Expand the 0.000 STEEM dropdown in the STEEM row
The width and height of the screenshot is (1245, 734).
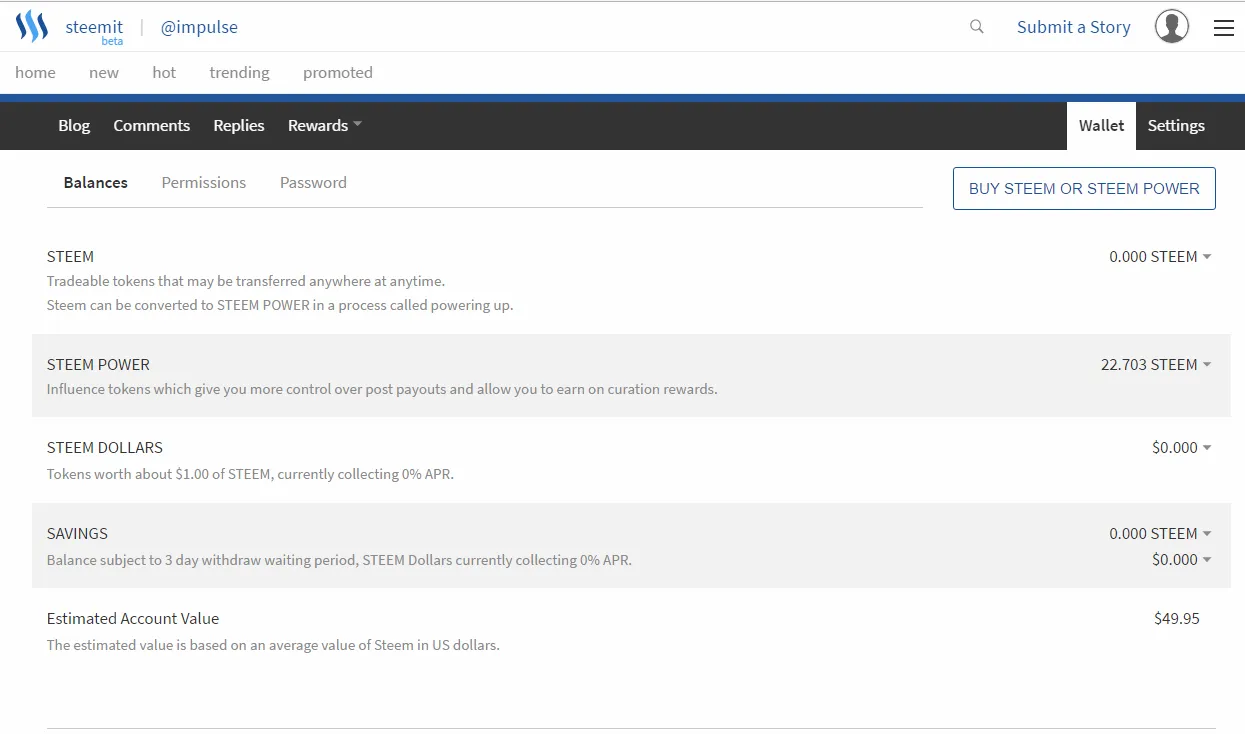pyautogui.click(x=1160, y=257)
